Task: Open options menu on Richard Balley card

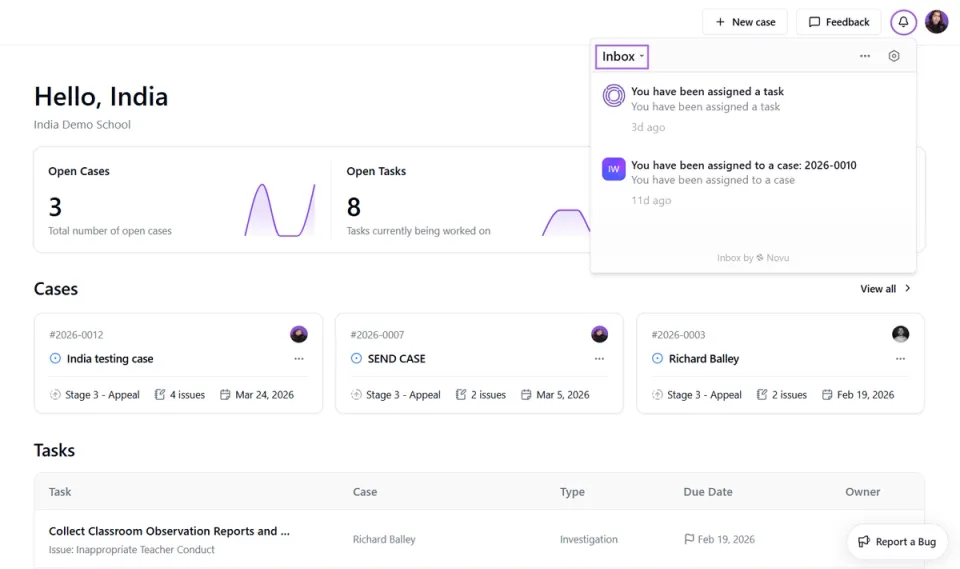Action: tap(900, 359)
